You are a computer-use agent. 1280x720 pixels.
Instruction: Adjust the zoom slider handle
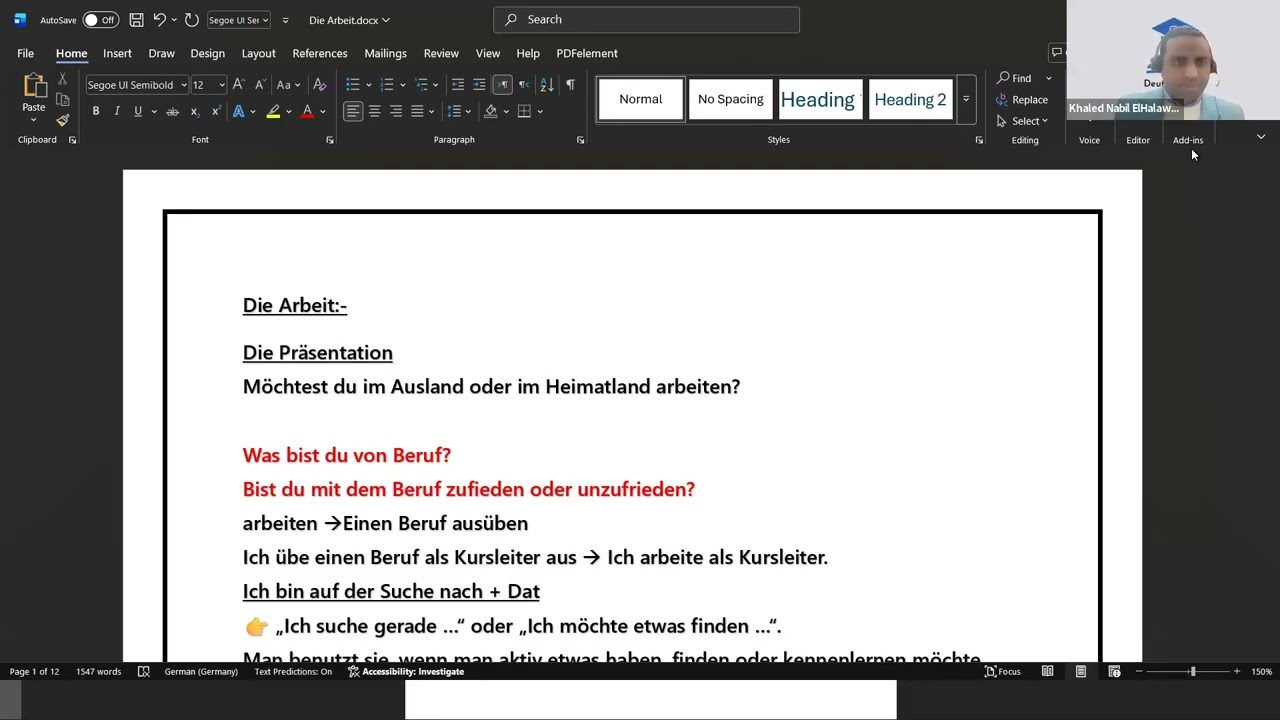pos(1192,672)
